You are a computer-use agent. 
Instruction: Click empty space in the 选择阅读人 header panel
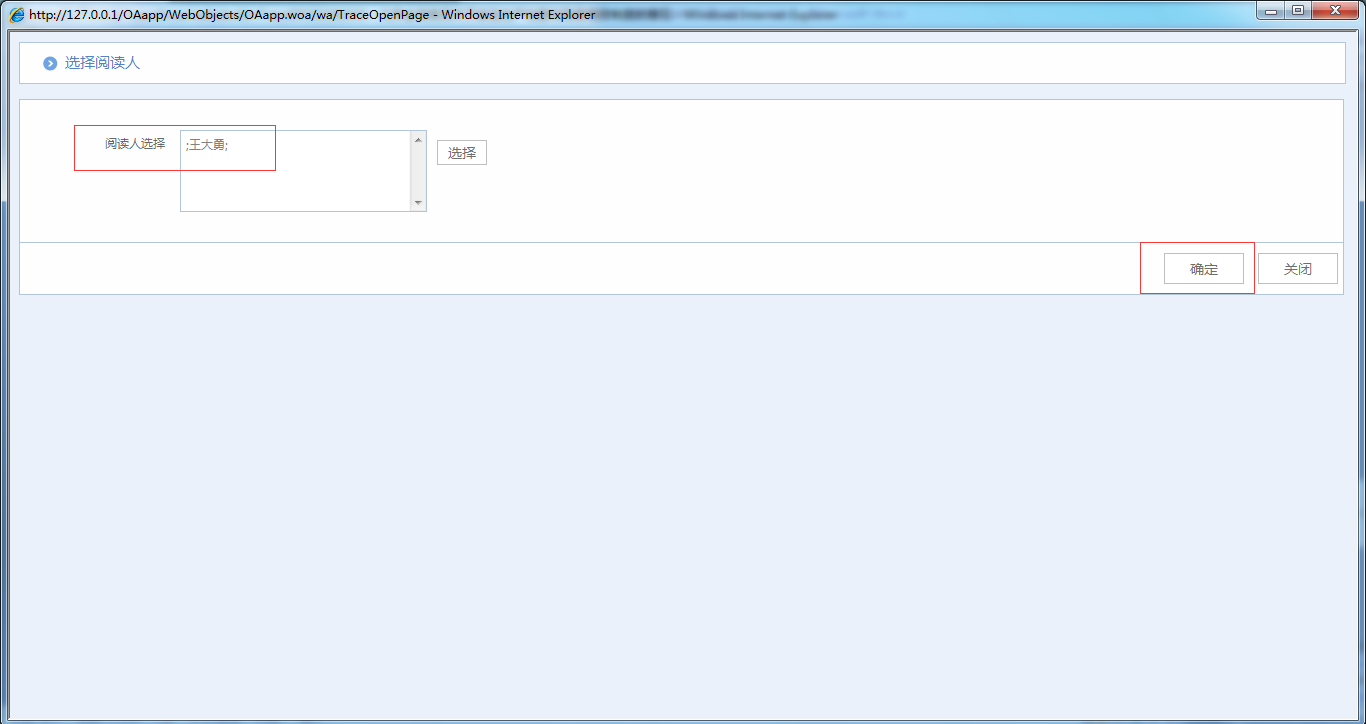[700, 63]
